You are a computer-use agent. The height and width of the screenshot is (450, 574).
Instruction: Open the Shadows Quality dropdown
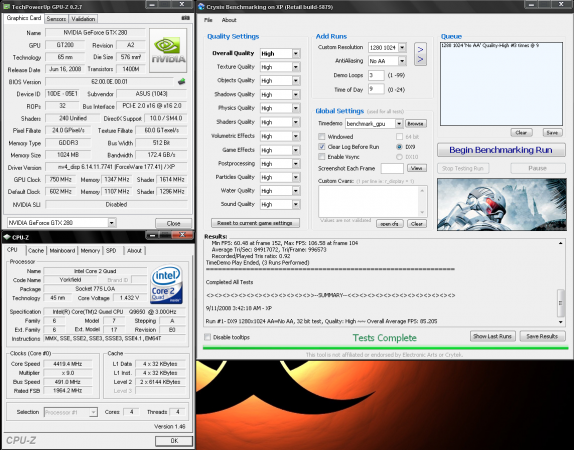point(296,94)
